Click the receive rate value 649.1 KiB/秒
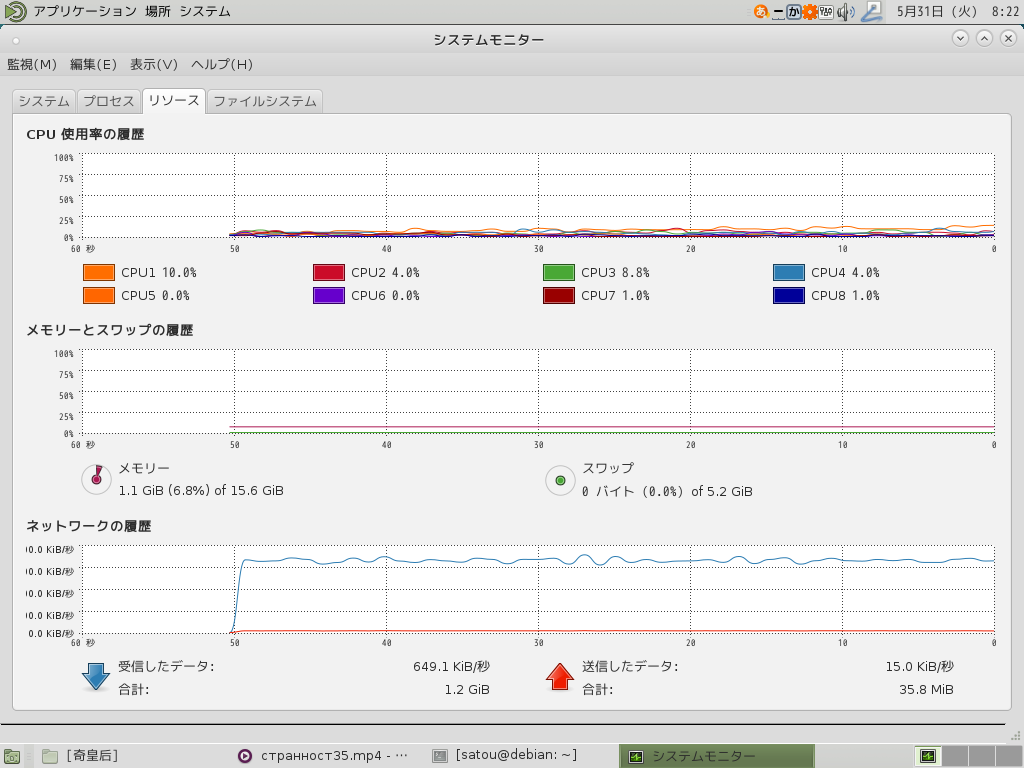Screen dimensions: 1024x768 (x=451, y=667)
